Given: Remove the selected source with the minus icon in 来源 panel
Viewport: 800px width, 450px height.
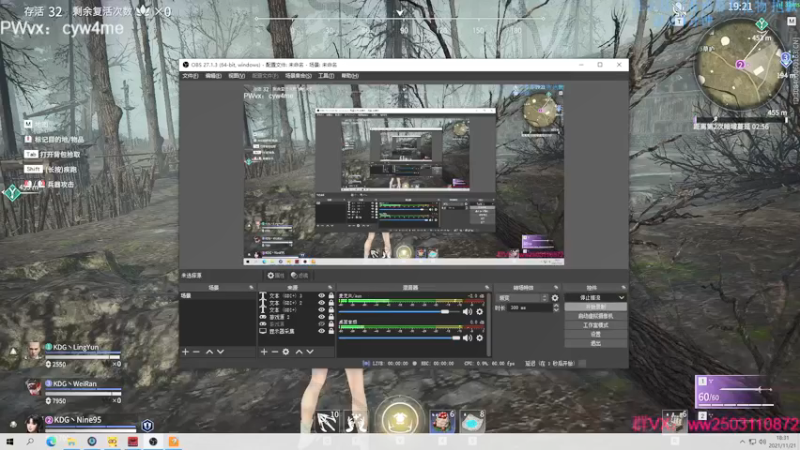Looking at the screenshot, I should [x=275, y=352].
